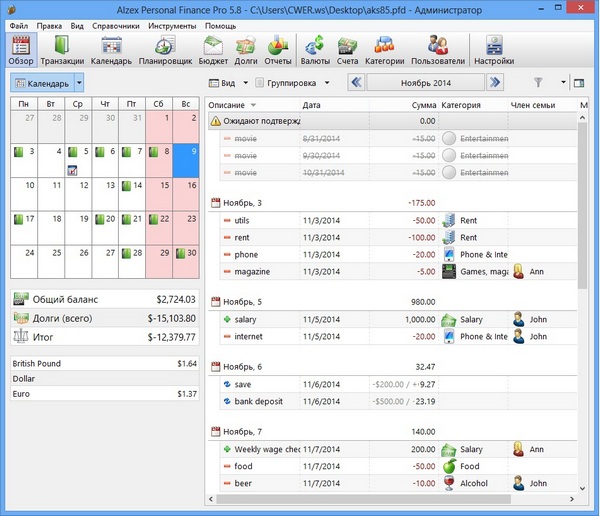Open the Пользователи users icon
Image resolution: width=600 pixels, height=516 pixels.
coord(438,49)
